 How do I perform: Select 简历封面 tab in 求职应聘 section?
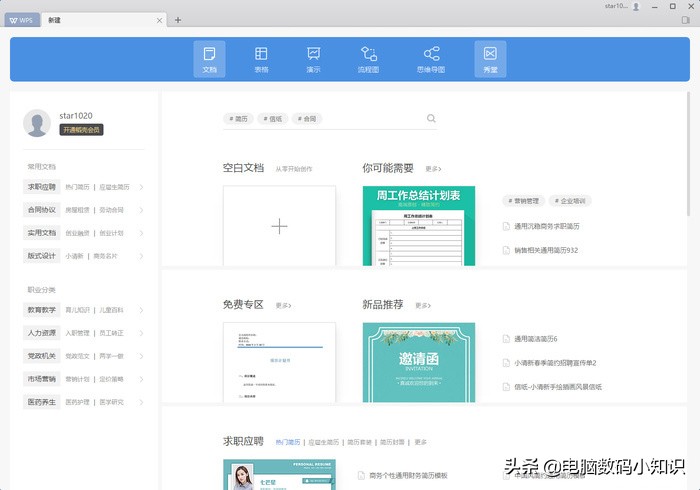click(x=392, y=442)
